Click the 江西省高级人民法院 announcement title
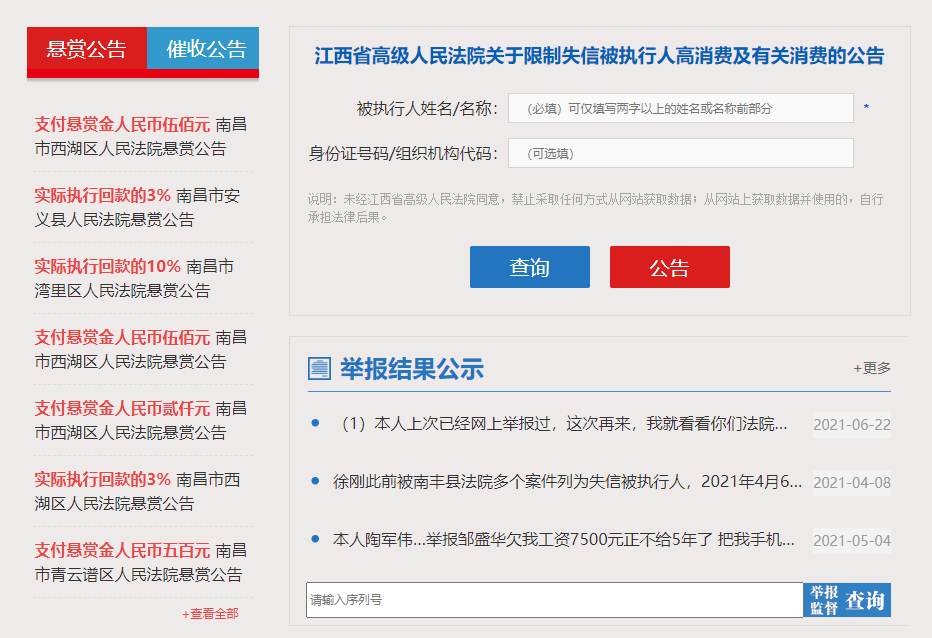Screen dimensions: 932x638 [599, 56]
